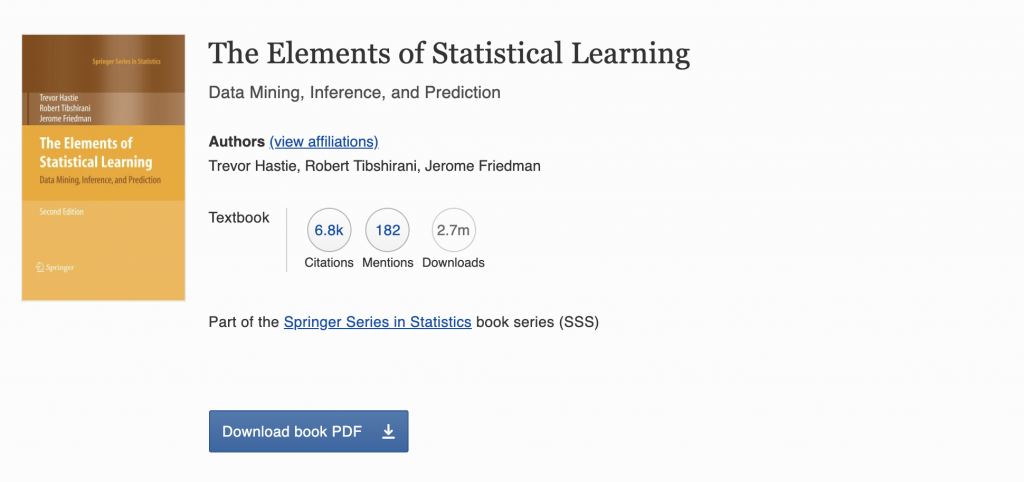Select the 182 mentions circle badge
The height and width of the screenshot is (482, 1024).
pos(388,230)
